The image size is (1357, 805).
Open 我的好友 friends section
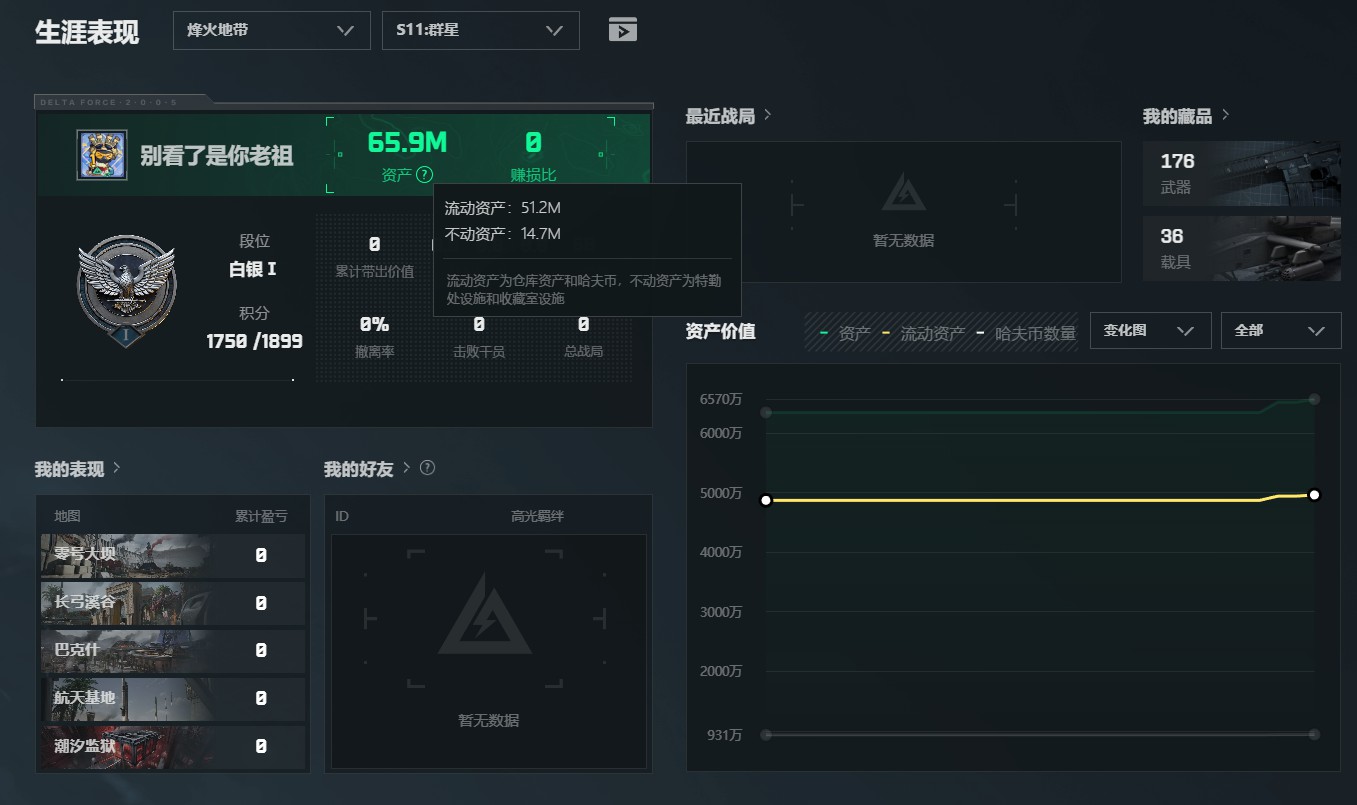click(x=367, y=468)
